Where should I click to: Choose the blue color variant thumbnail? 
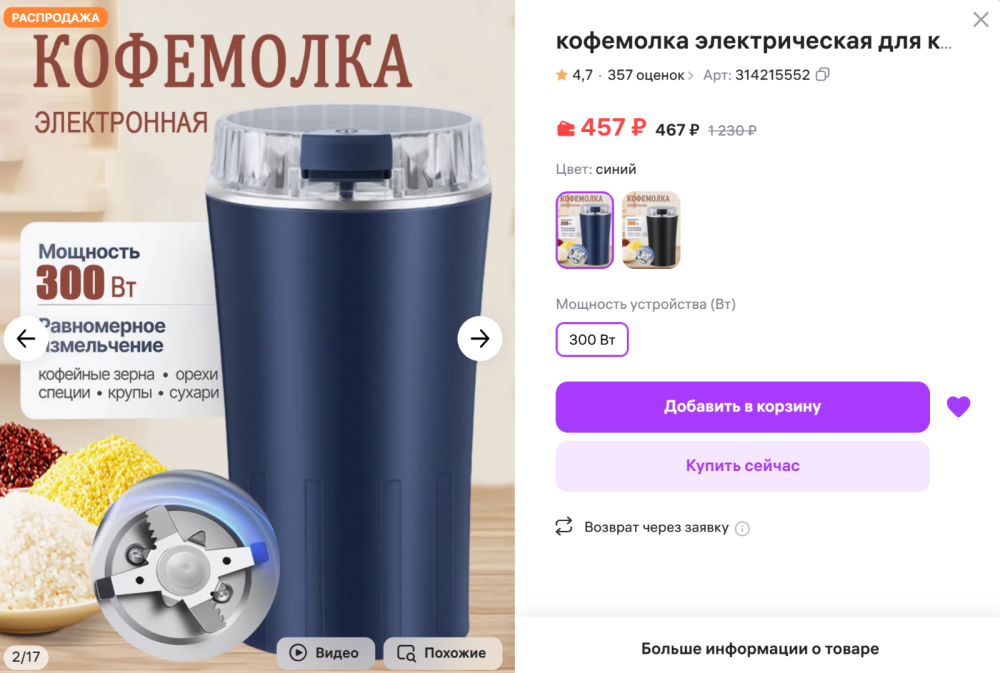coord(585,230)
